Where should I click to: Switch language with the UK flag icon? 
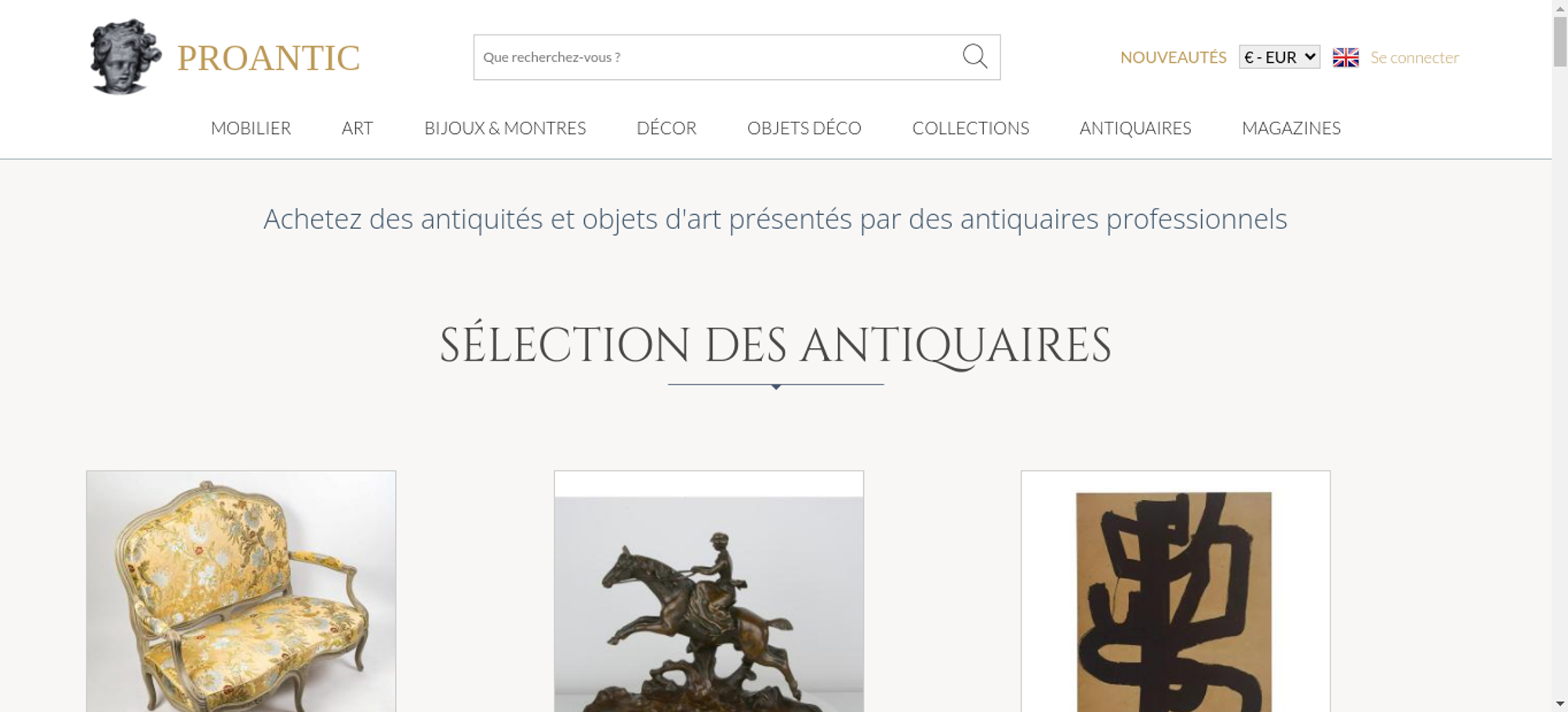coord(1345,57)
